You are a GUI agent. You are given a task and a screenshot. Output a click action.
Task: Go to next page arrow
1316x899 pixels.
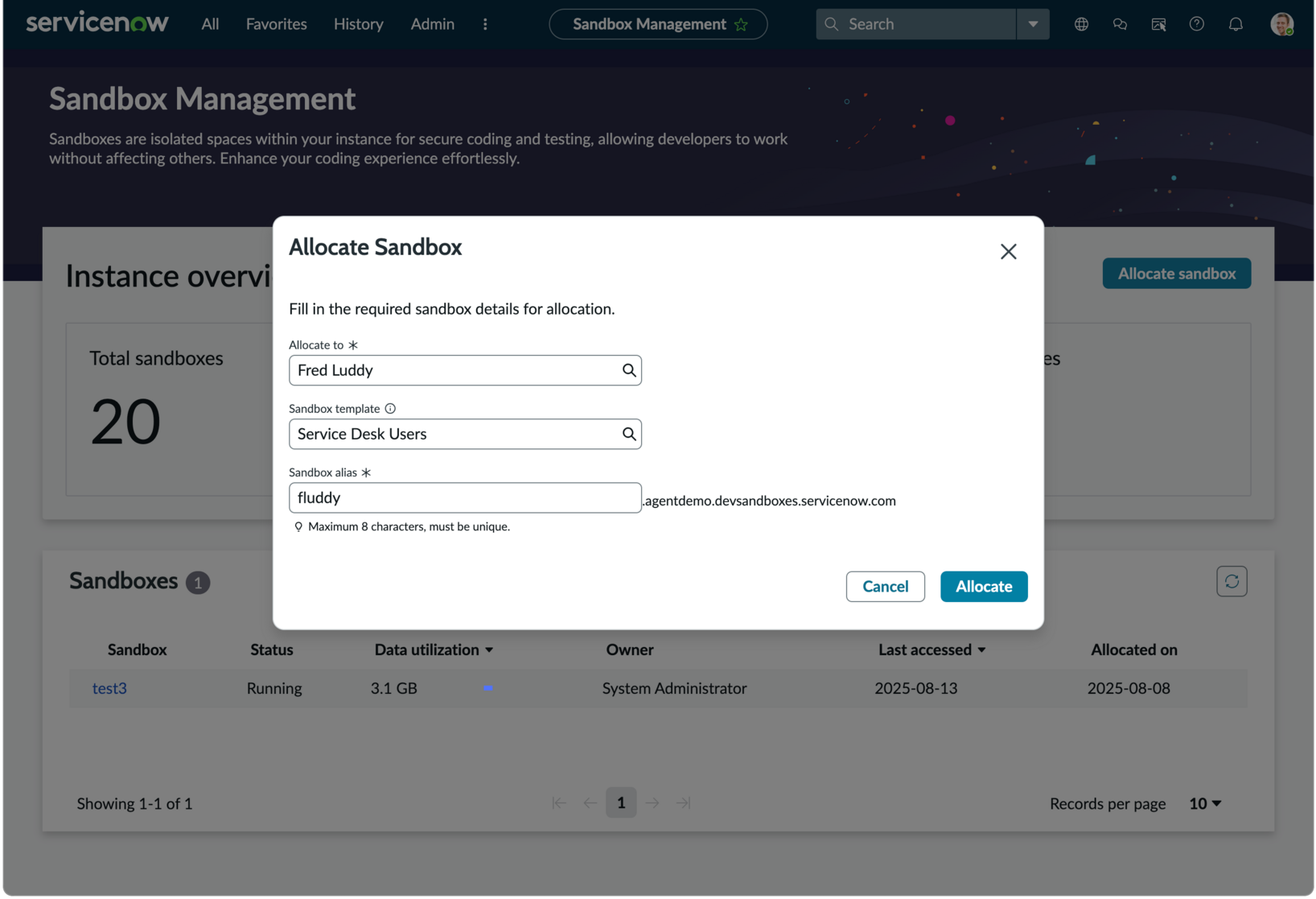[652, 803]
